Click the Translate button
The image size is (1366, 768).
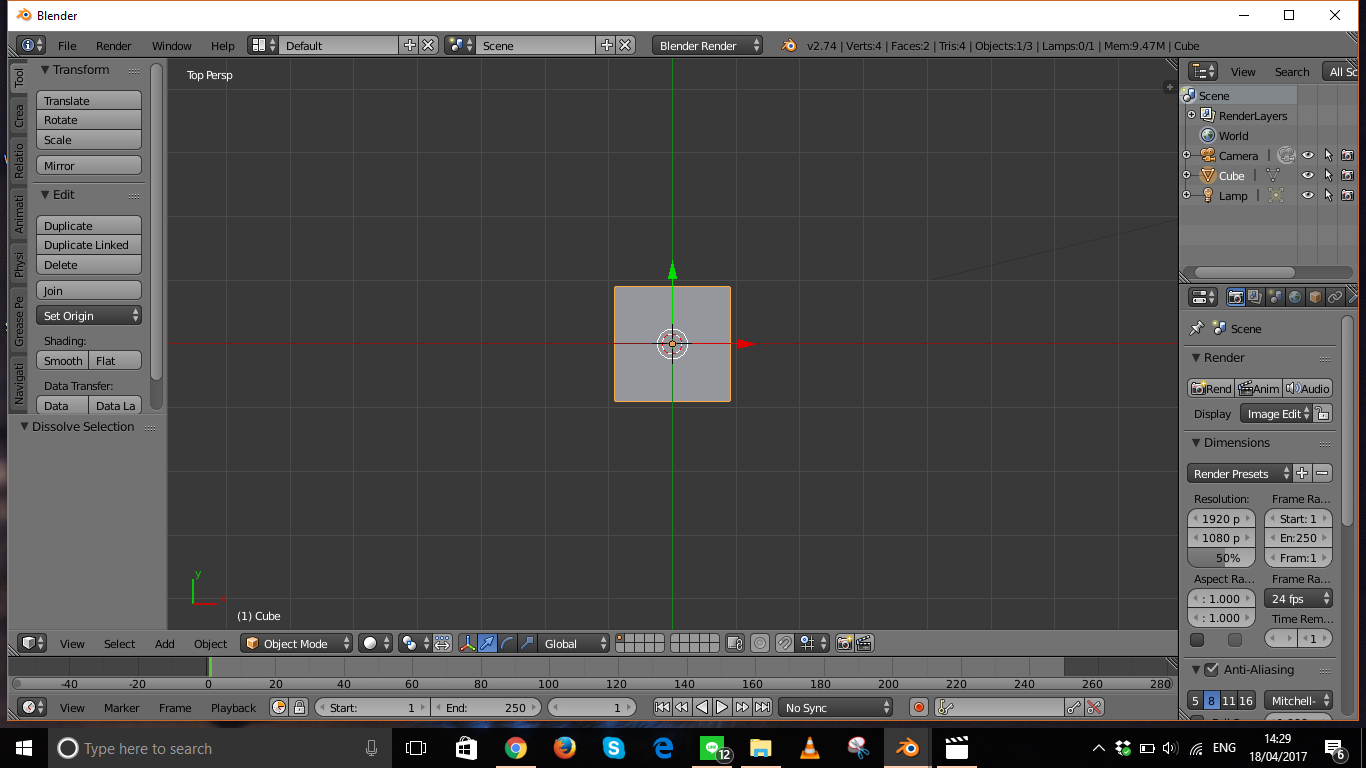[89, 100]
